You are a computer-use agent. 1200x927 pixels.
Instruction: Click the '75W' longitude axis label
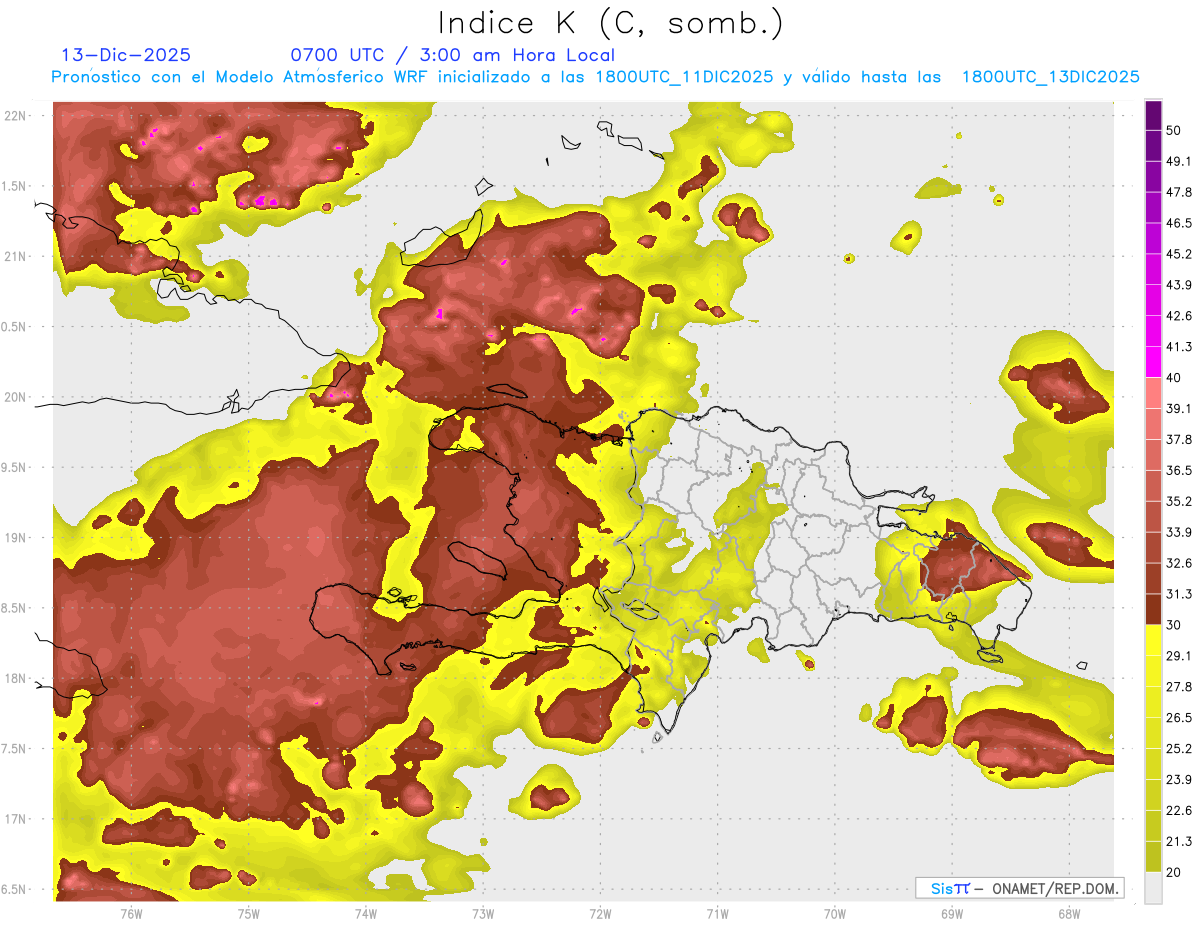[249, 913]
